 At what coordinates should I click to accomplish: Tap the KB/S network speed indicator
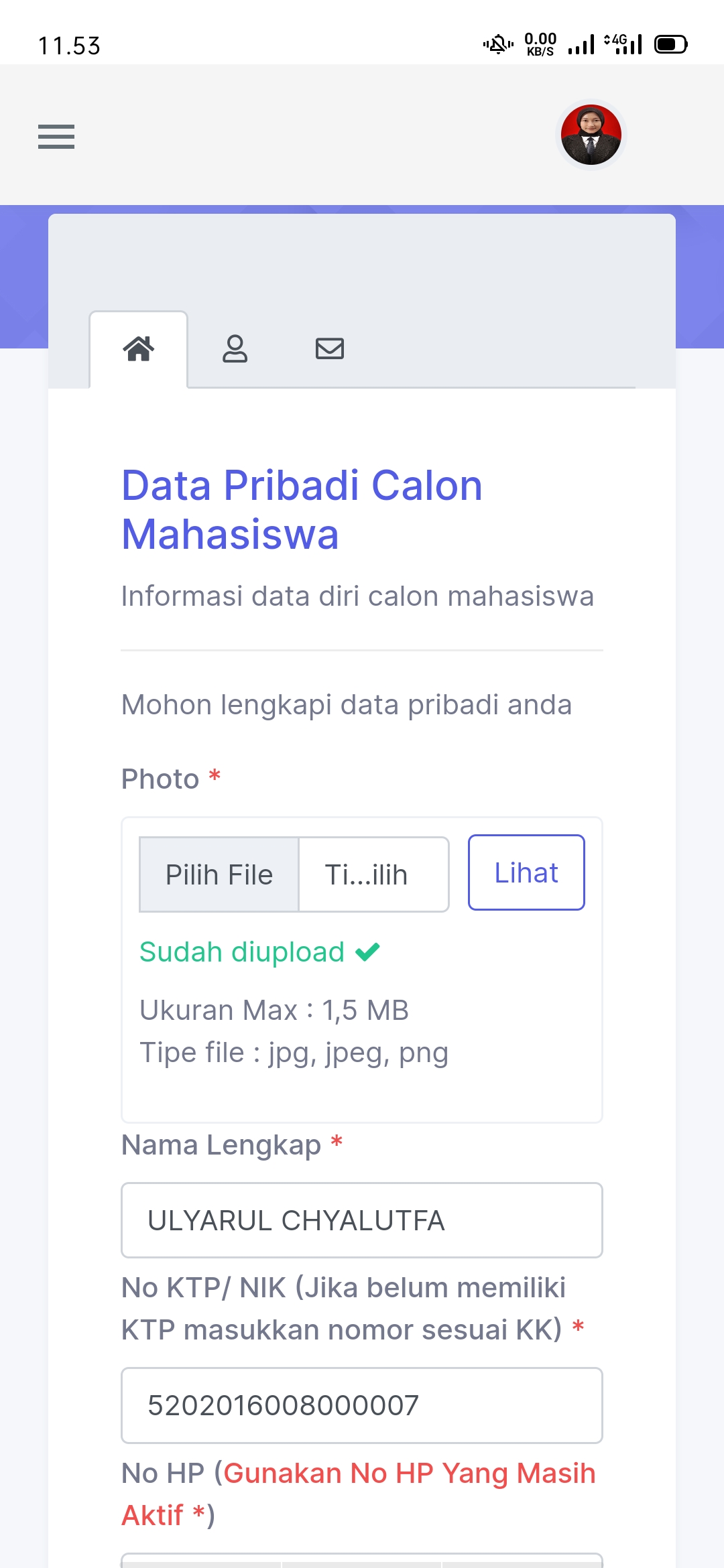540,45
